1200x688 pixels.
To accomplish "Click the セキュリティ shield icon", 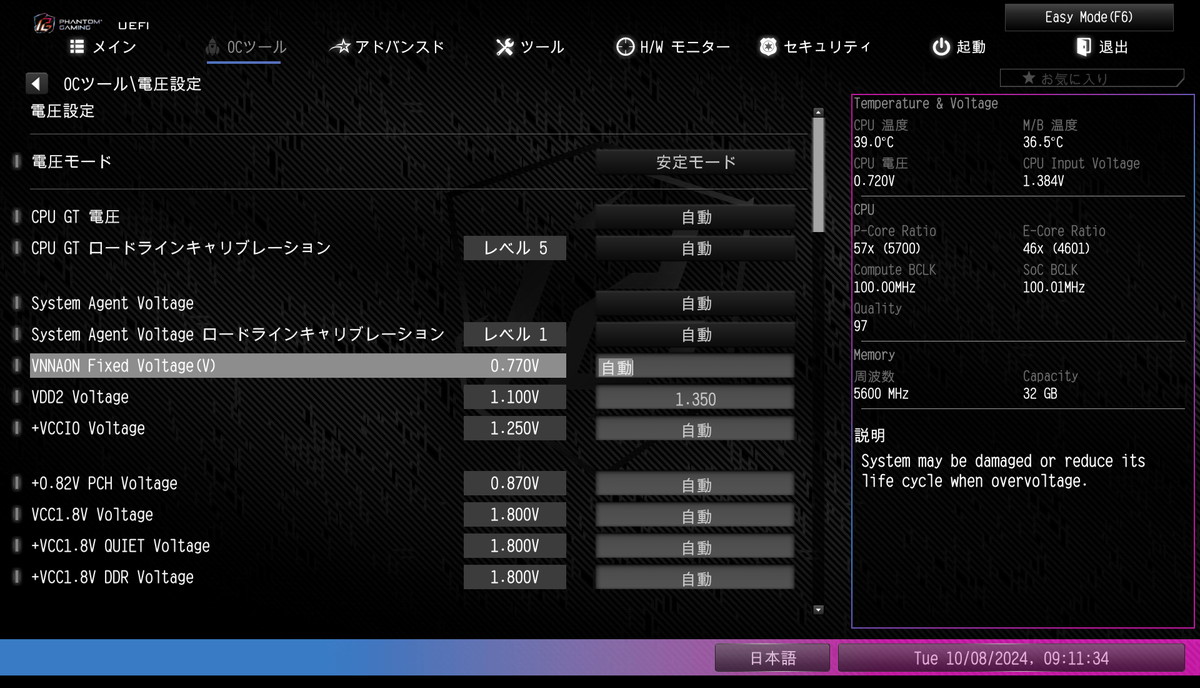I will [768, 47].
